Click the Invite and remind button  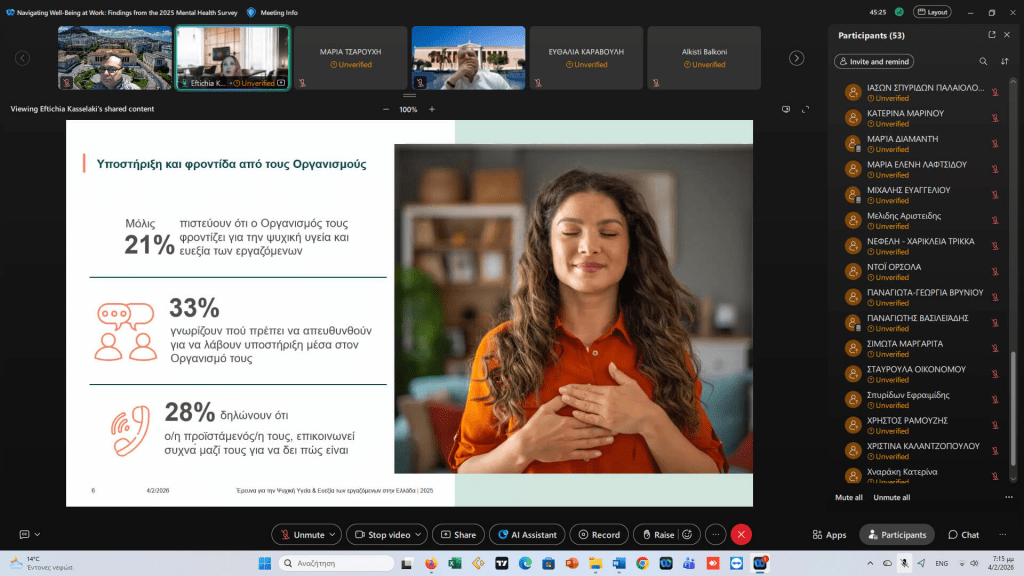873,61
